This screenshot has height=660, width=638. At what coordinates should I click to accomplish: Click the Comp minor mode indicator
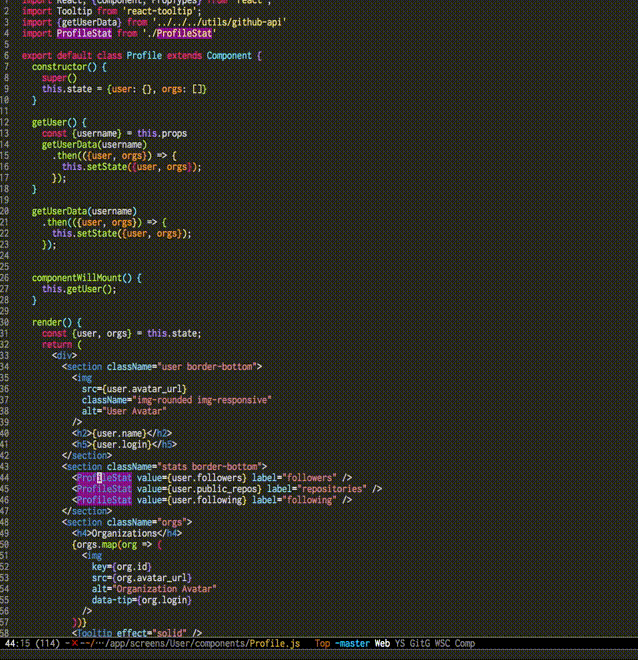465,644
